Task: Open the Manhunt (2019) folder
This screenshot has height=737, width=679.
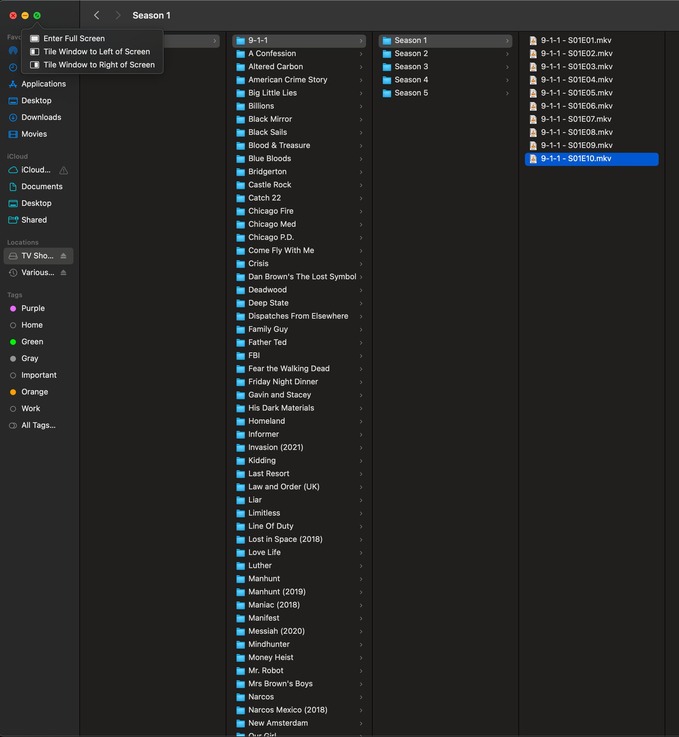Action: tap(299, 592)
